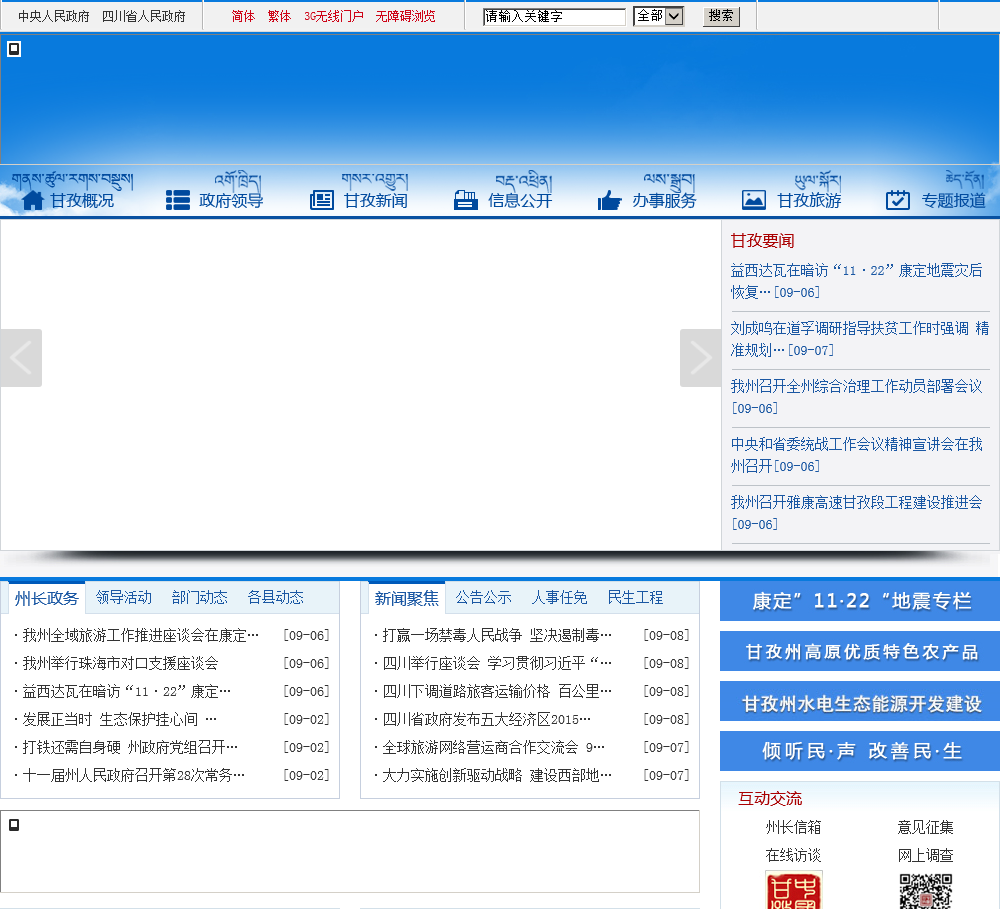This screenshot has height=909, width=1000.
Task: Click the 请输入关键字 search field
Action: coord(554,17)
